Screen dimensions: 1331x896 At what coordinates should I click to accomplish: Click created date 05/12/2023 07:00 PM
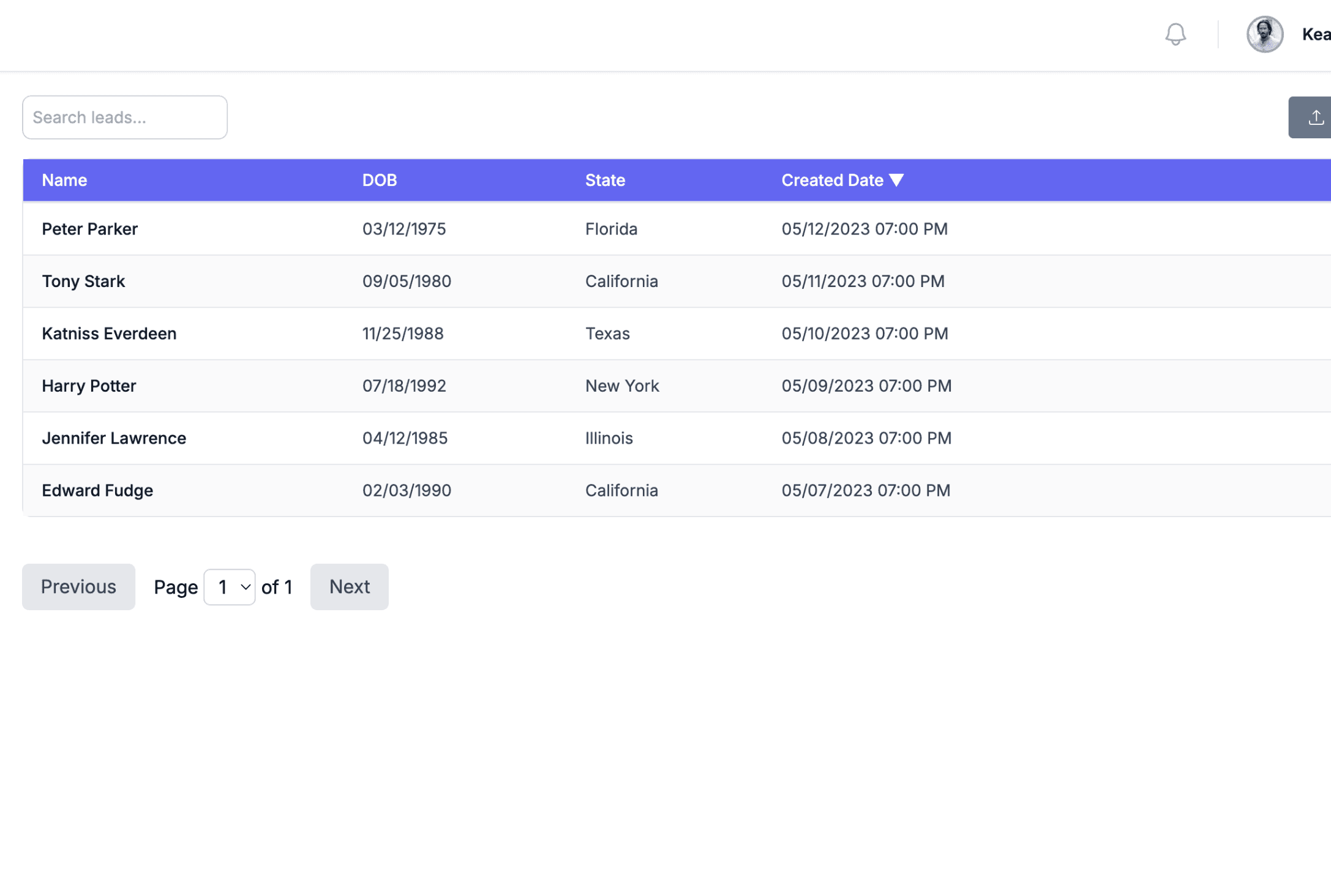pyautogui.click(x=864, y=229)
